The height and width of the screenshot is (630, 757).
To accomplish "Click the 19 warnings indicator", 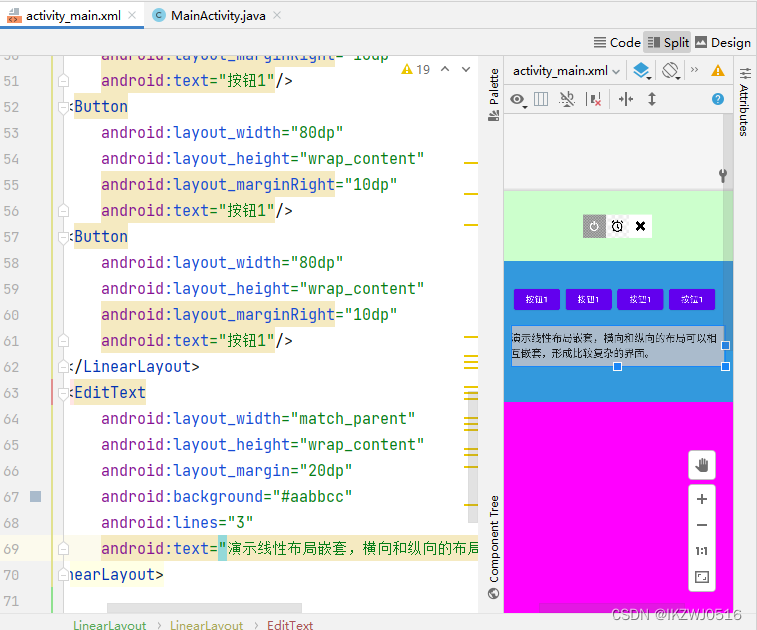I will click(x=415, y=70).
